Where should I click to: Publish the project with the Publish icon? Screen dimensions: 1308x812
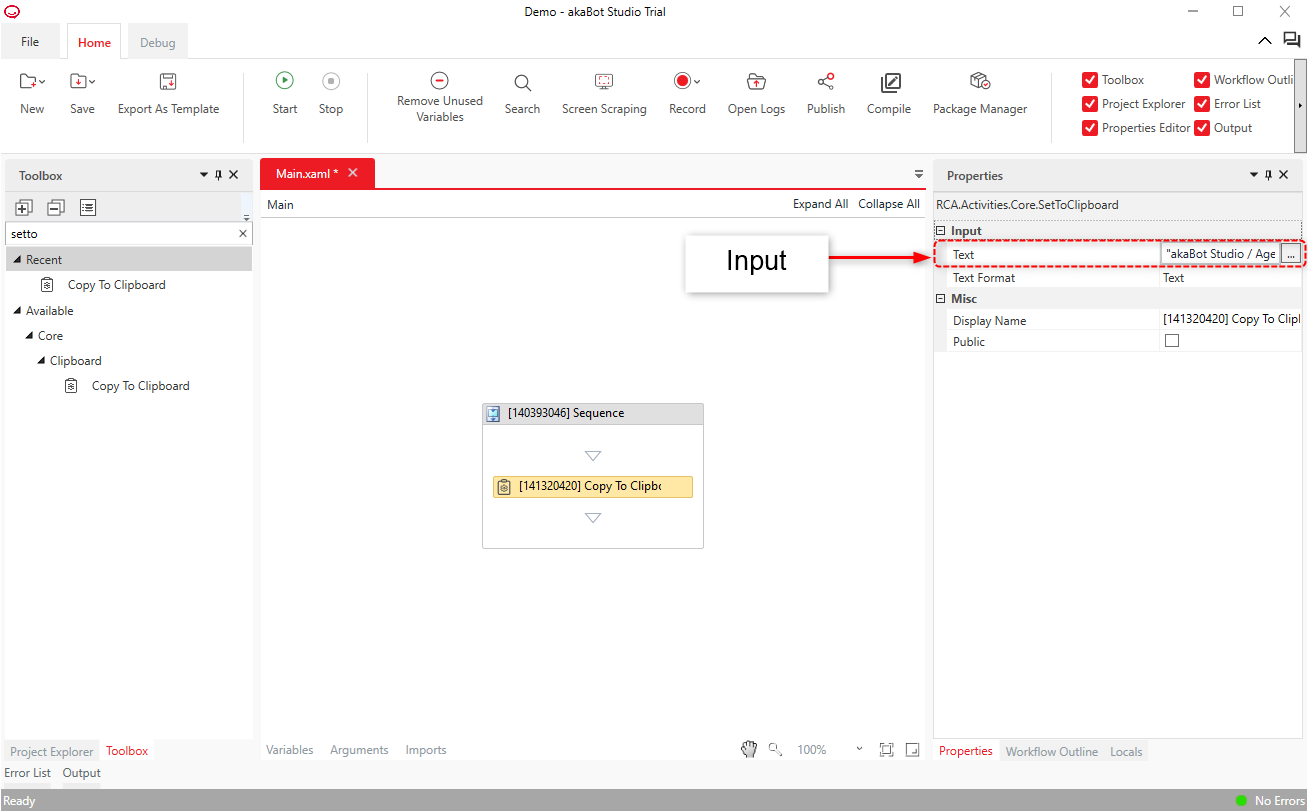point(826,82)
